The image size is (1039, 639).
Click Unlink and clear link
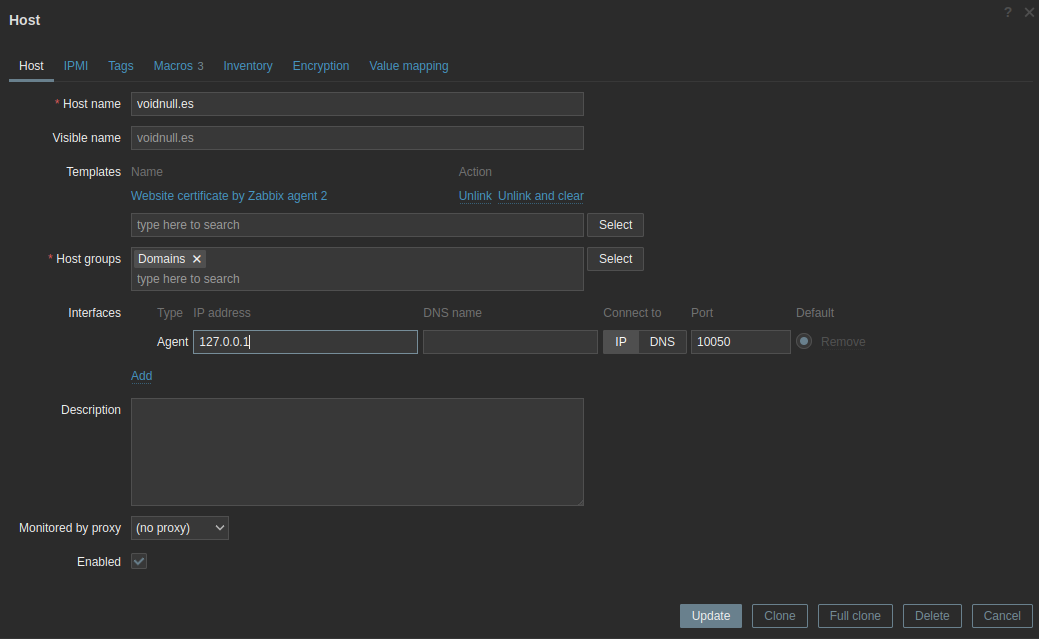coord(541,196)
